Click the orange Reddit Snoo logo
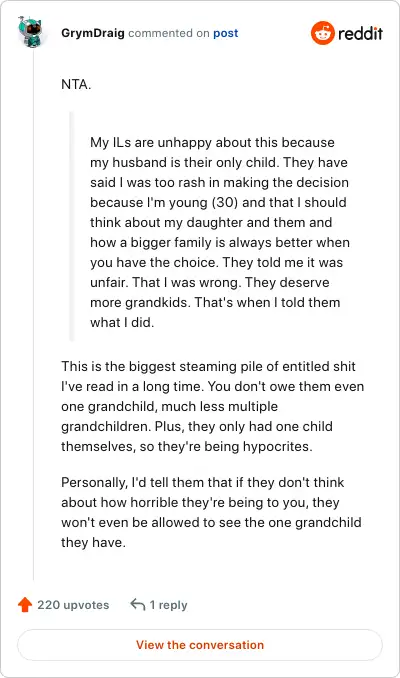Viewport: 400px width, 678px height. (x=323, y=33)
